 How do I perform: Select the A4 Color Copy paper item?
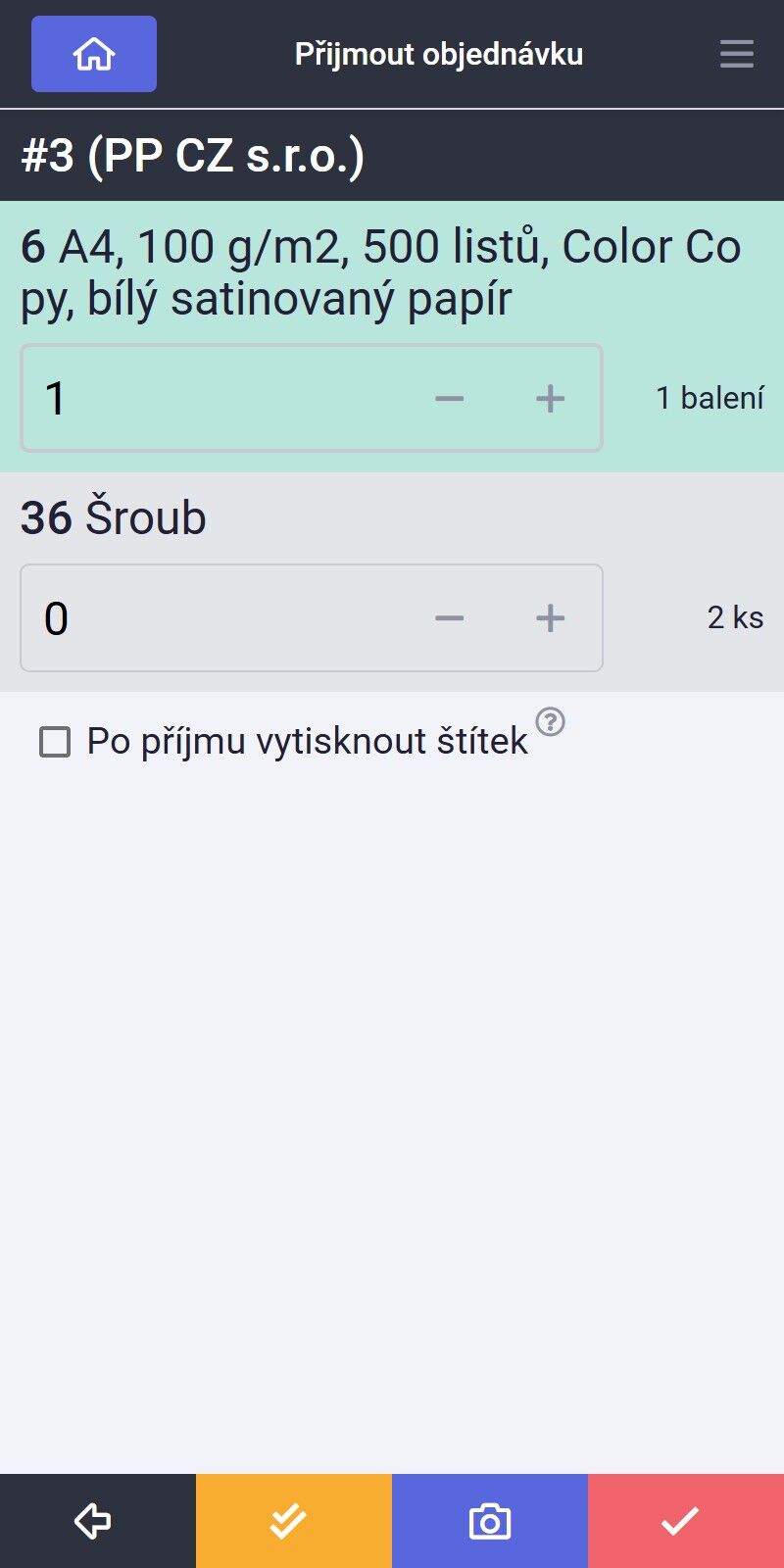point(392,272)
